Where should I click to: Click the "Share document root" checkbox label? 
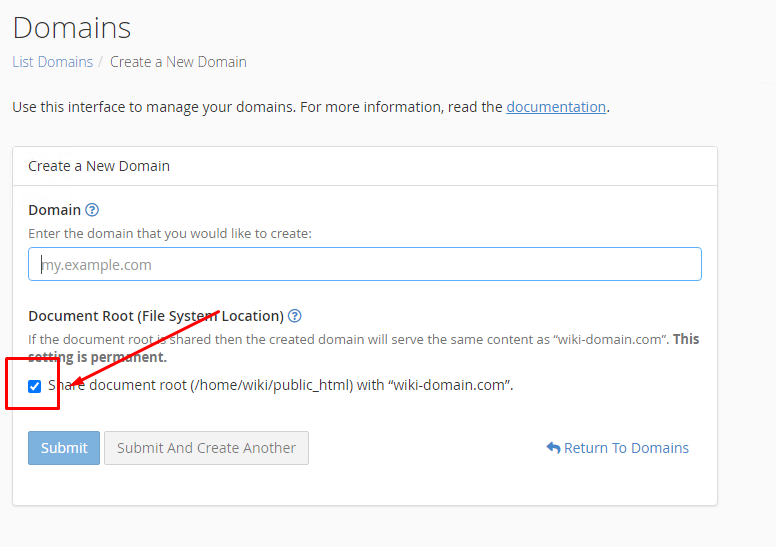pyautogui.click(x=280, y=385)
